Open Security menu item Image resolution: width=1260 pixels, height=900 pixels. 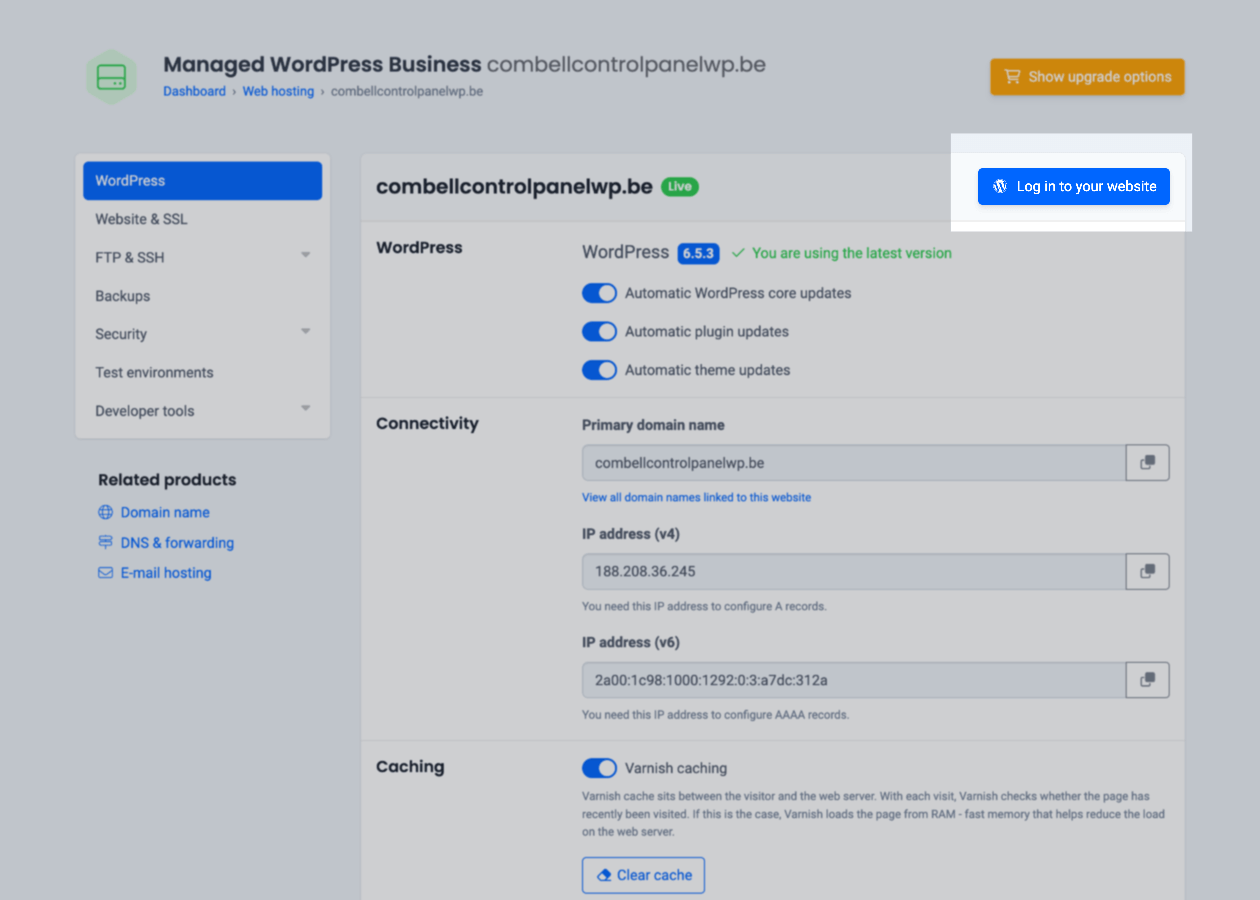coord(121,334)
